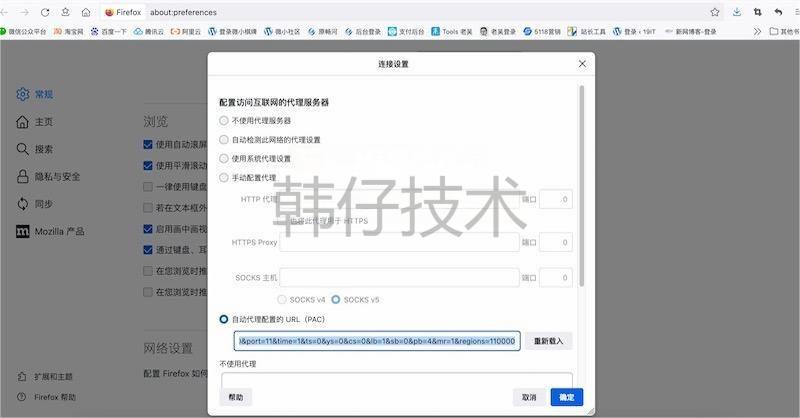Open the downloads panel
Screen dimensions: 800x418
point(737,12)
